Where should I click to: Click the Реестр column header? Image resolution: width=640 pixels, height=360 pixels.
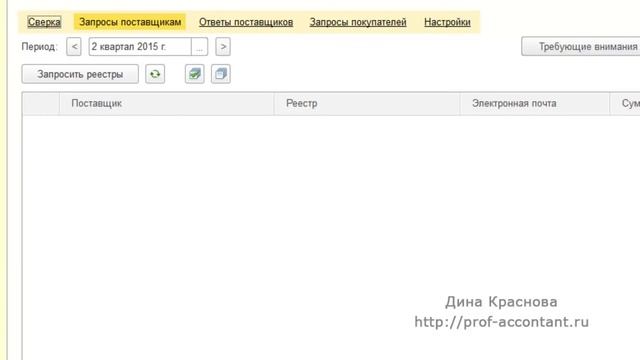[x=367, y=104]
